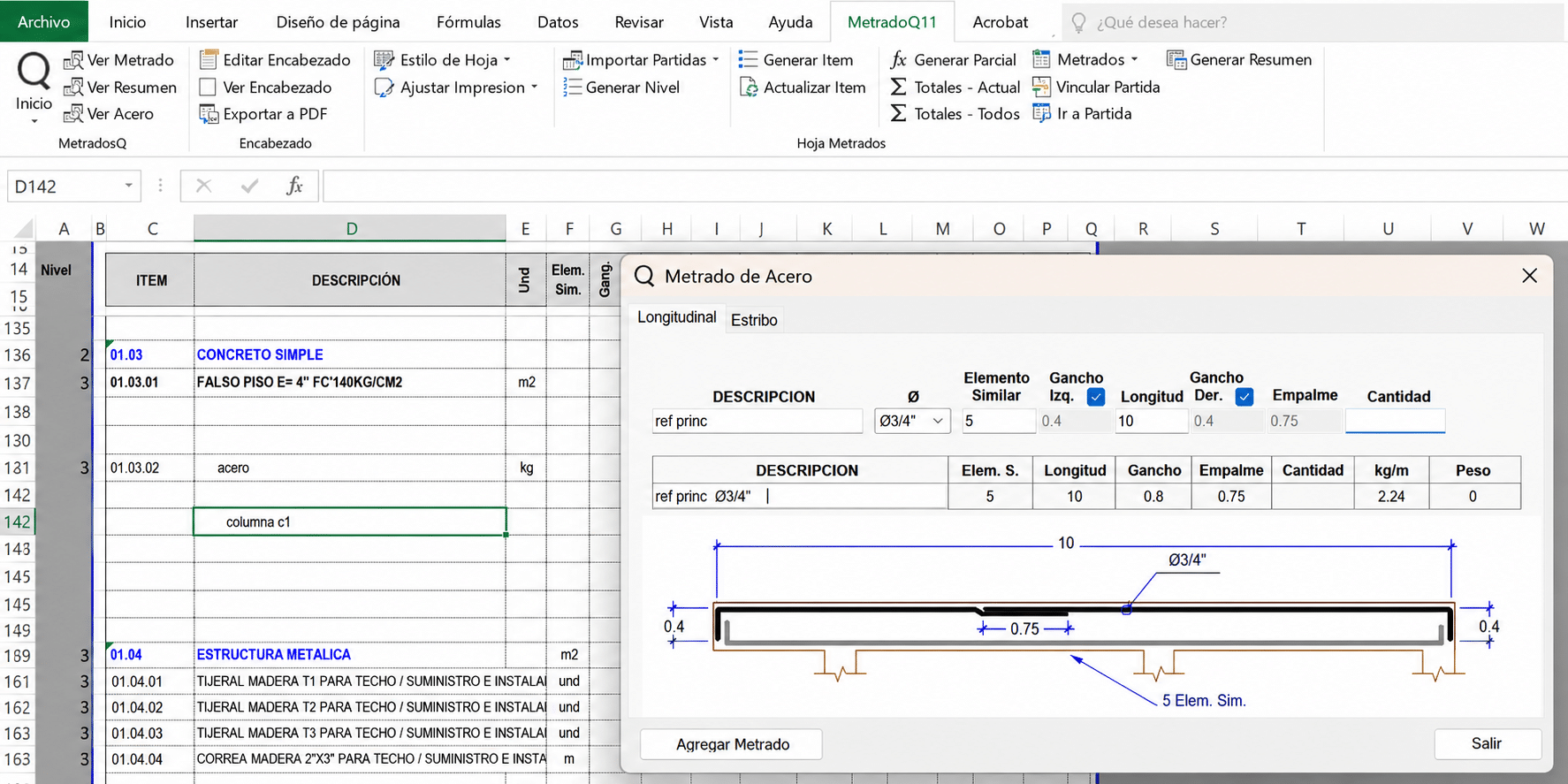Toggle the Ver Encabezado checkbox
Image resolution: width=1568 pixels, height=784 pixels.
[x=208, y=88]
